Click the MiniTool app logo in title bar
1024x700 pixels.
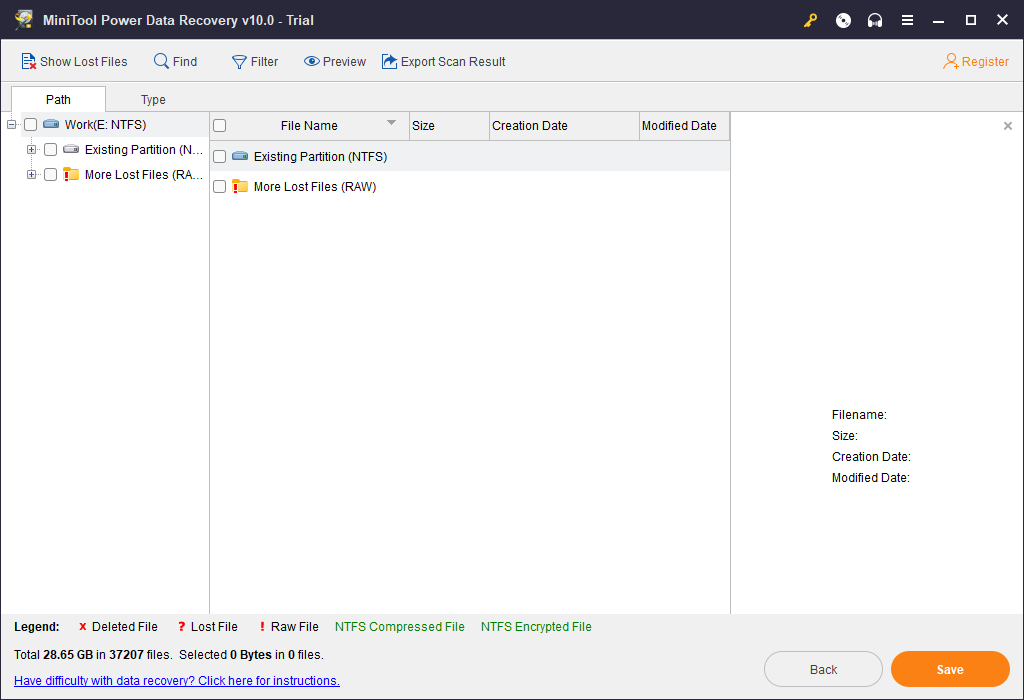(24, 20)
